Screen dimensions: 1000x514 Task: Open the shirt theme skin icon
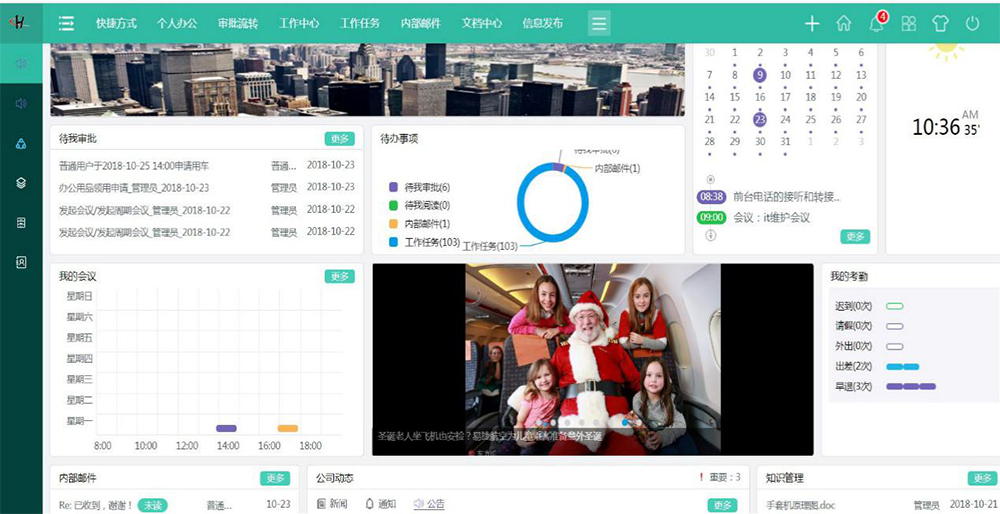pos(940,24)
